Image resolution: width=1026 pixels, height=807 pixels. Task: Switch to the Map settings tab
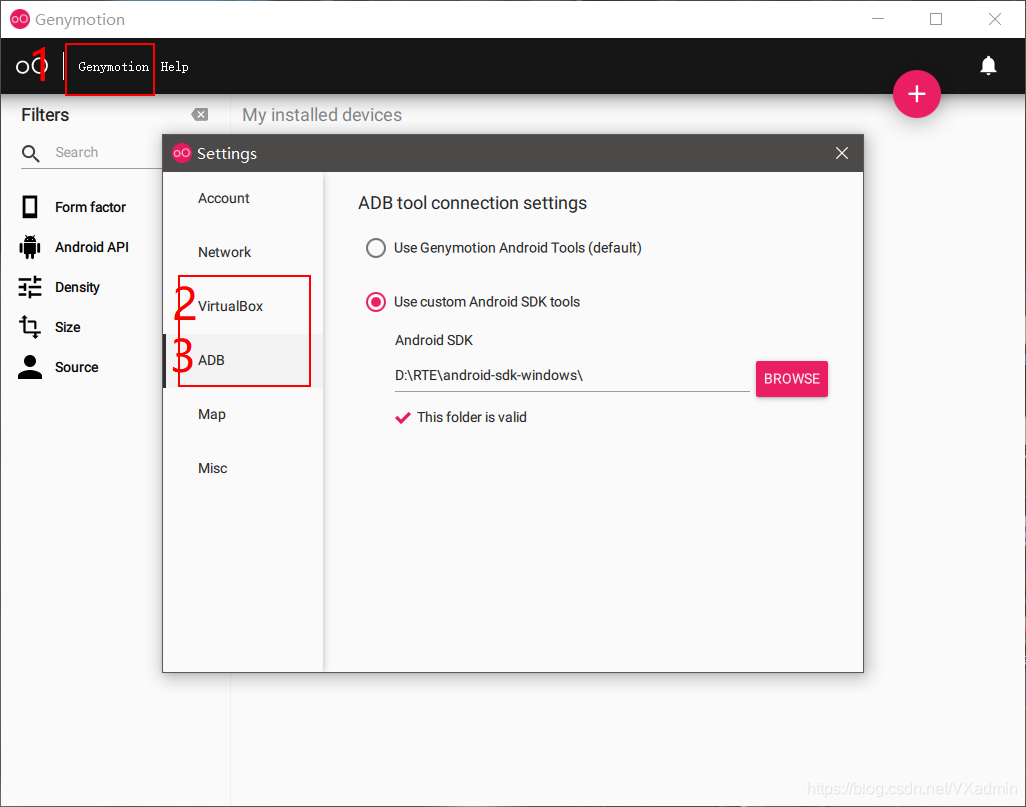[243, 414]
